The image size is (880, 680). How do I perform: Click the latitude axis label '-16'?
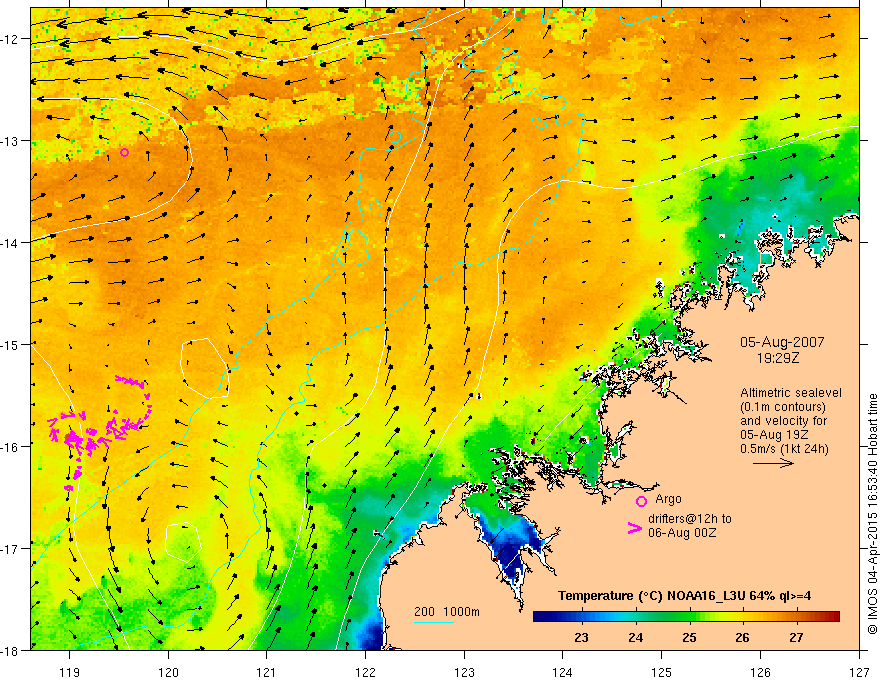(x=10, y=447)
